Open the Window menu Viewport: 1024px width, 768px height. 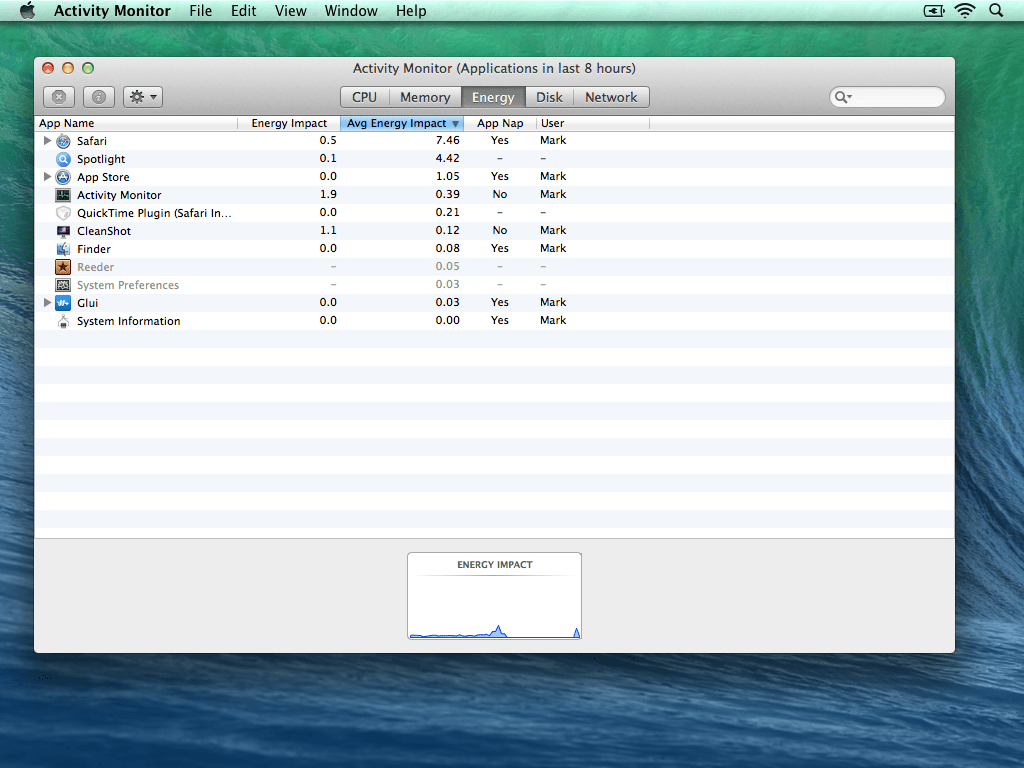click(351, 11)
